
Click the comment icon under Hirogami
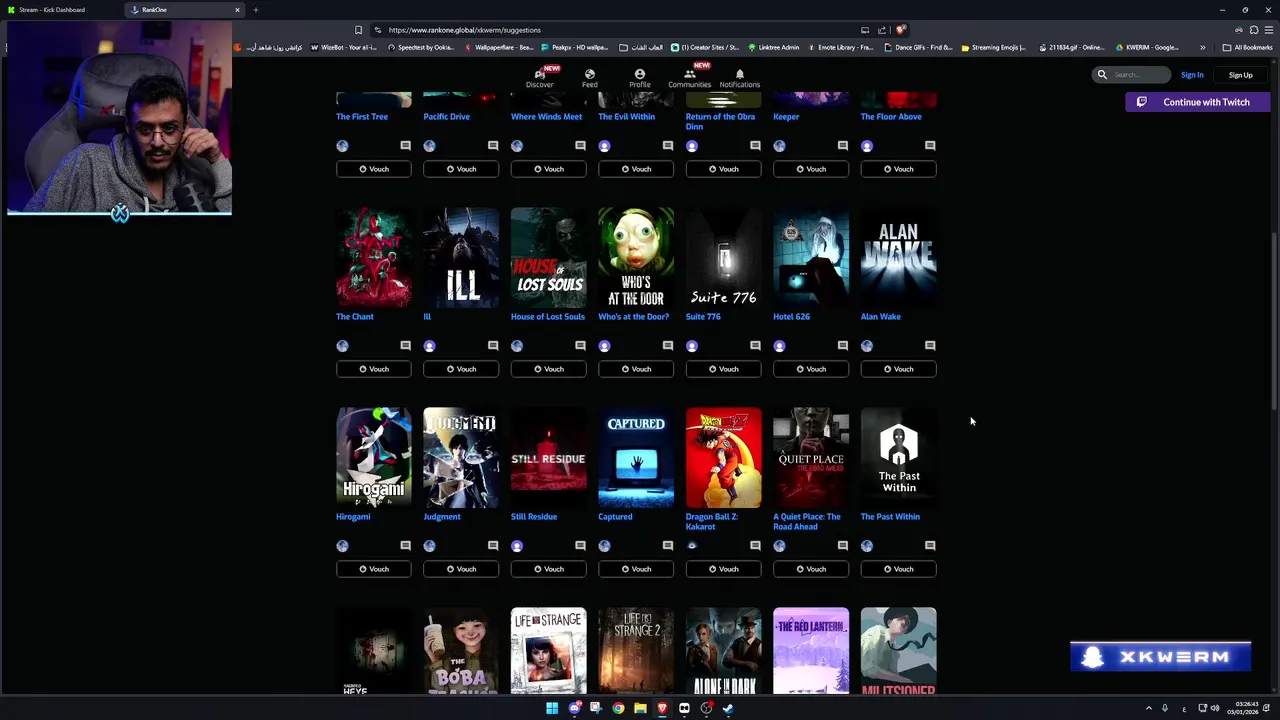pos(405,546)
